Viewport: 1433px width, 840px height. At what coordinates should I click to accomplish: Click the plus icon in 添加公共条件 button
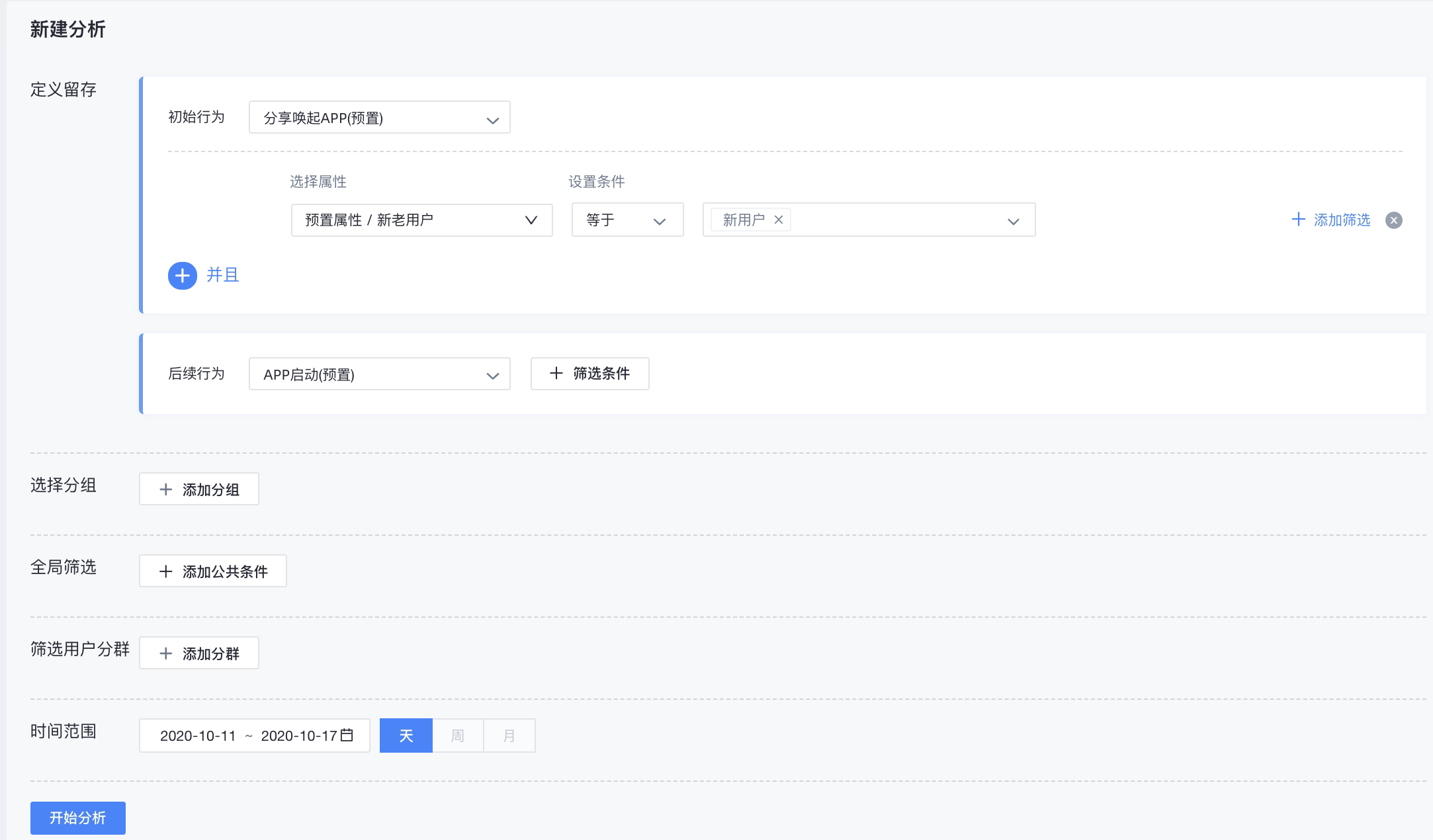(166, 571)
